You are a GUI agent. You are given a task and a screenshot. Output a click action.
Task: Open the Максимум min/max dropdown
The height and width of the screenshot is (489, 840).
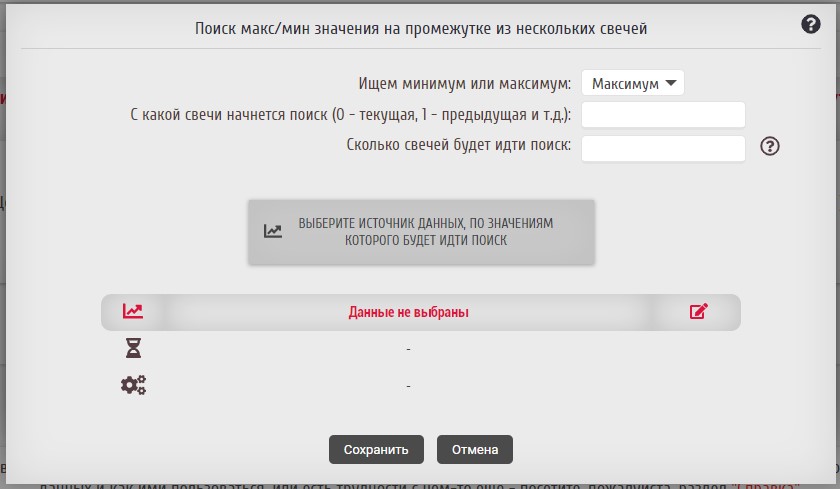pos(632,84)
